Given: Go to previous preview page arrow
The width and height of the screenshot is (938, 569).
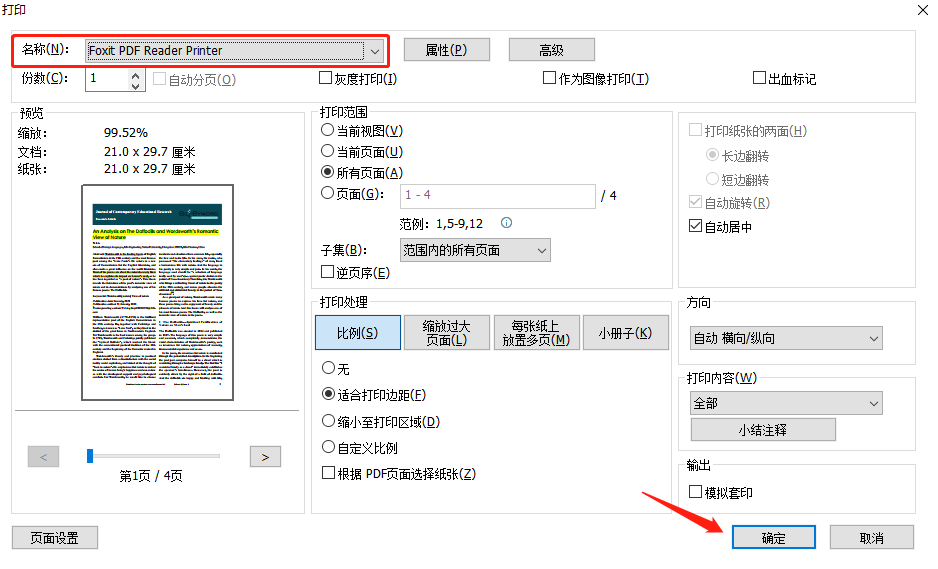Looking at the screenshot, I should (43, 456).
